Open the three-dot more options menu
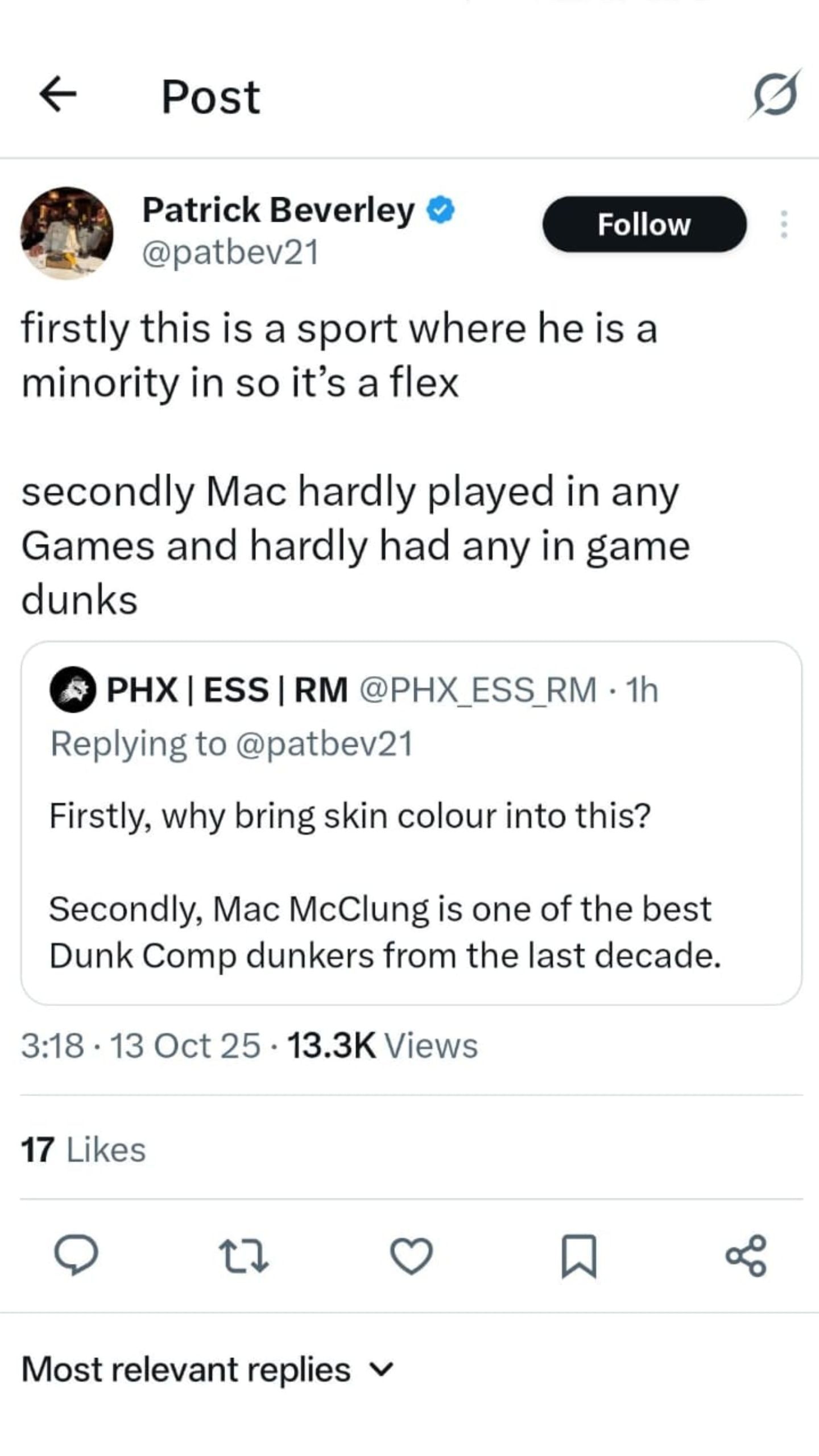 tap(784, 224)
